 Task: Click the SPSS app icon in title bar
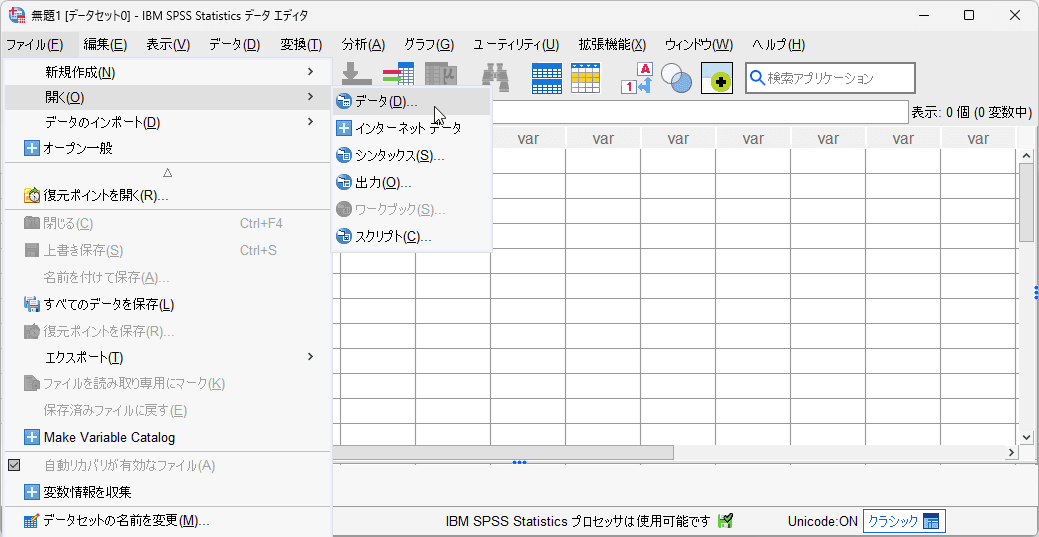click(17, 15)
